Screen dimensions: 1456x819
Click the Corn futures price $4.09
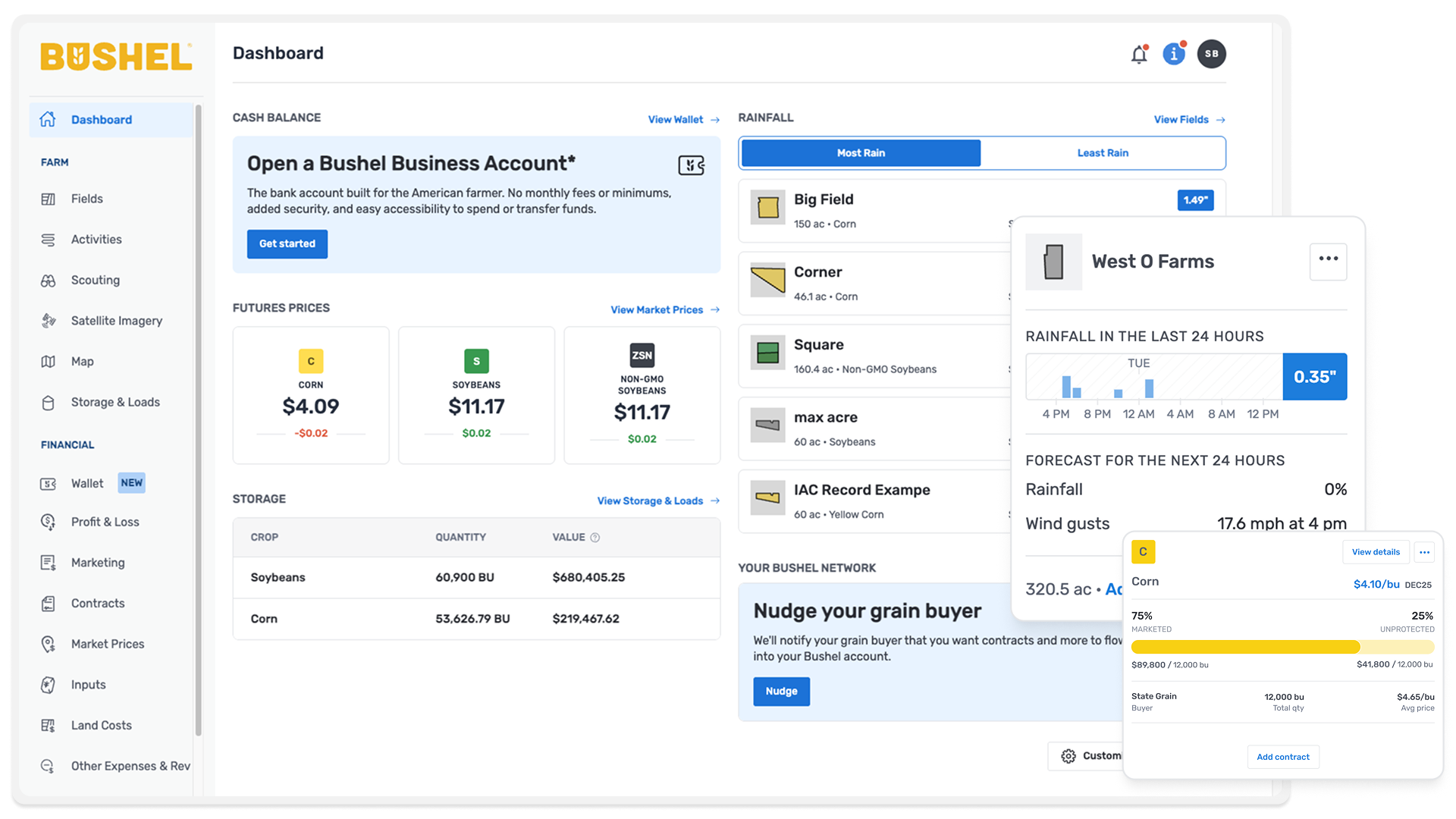[x=311, y=406]
